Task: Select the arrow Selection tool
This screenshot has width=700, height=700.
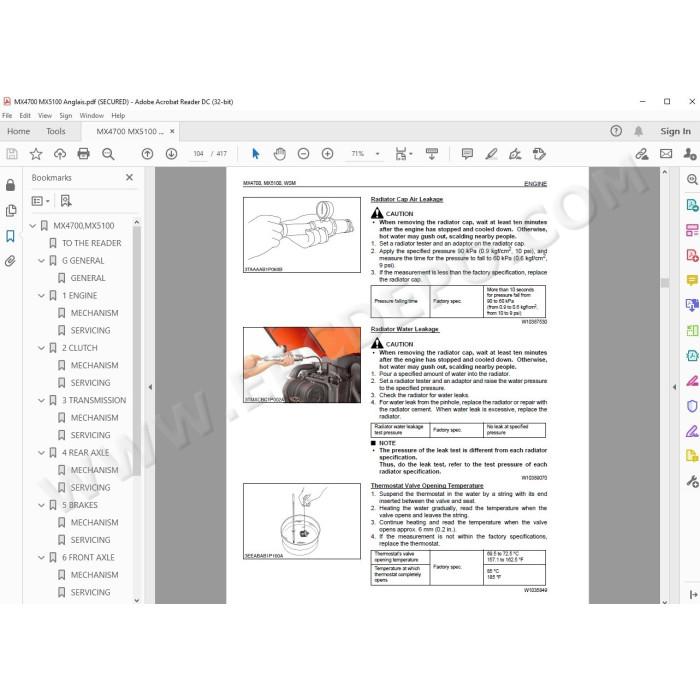Action: coord(255,154)
